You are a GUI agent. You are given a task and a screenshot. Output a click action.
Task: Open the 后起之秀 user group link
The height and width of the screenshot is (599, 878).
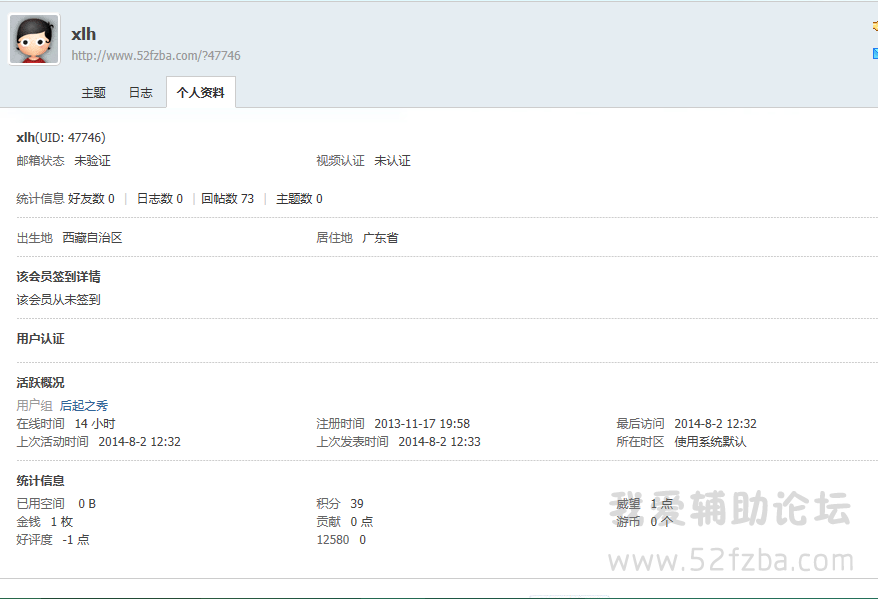click(x=84, y=406)
